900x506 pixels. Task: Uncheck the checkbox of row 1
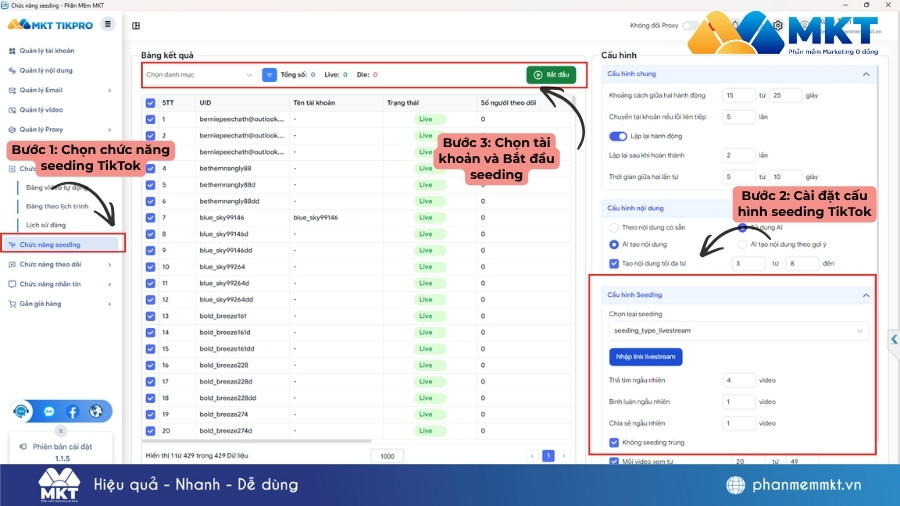click(150, 119)
